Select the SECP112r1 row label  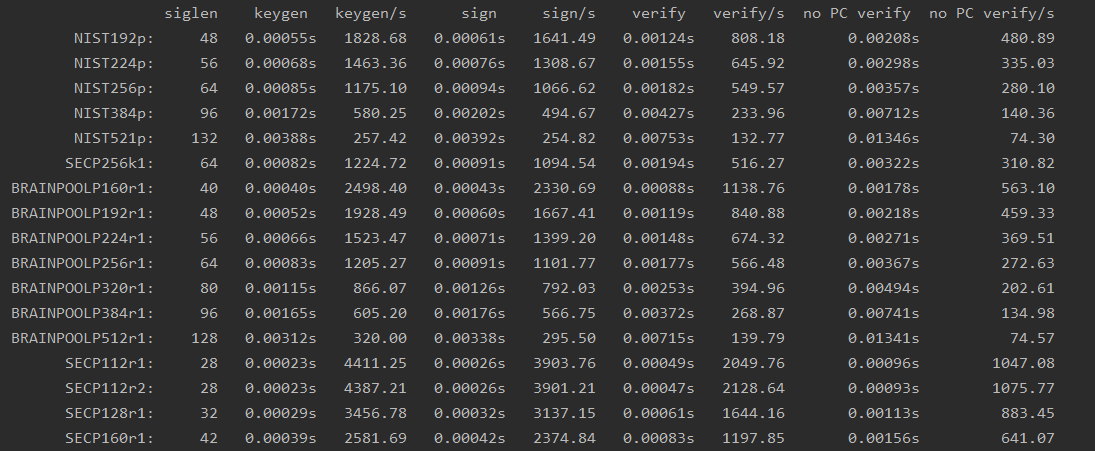pos(110,364)
